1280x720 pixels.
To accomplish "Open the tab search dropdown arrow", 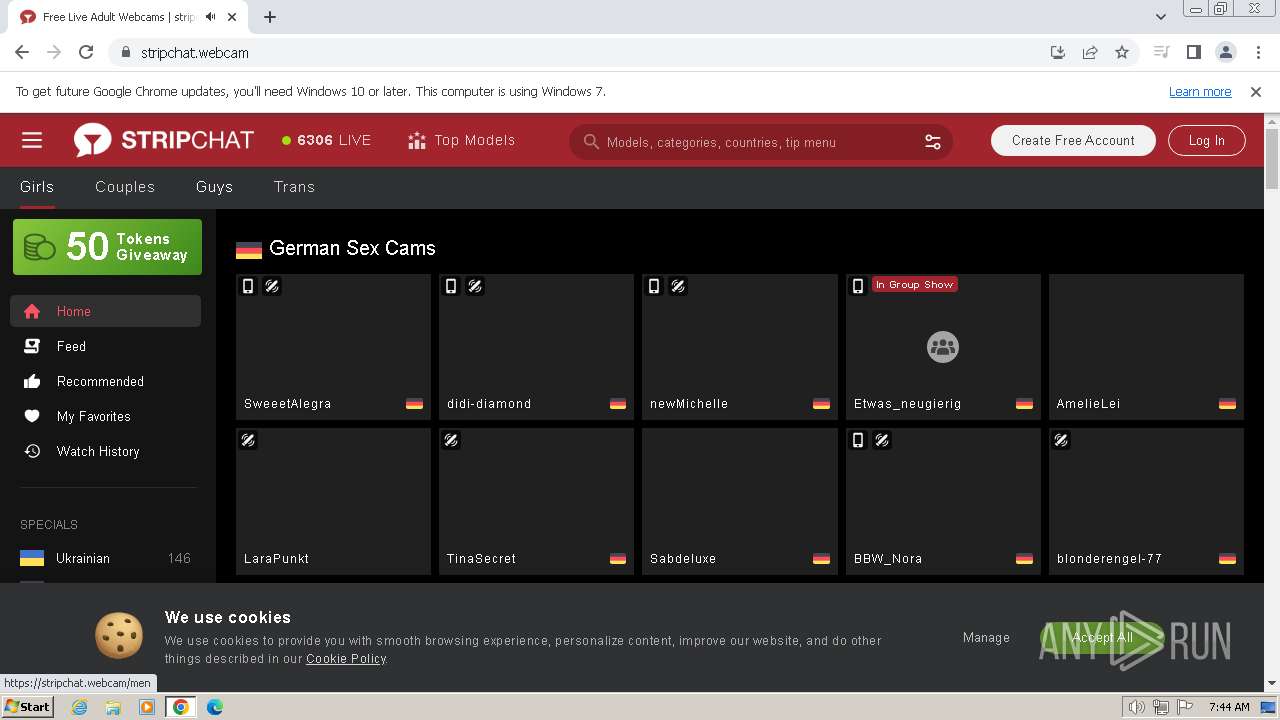I will tap(1160, 17).
